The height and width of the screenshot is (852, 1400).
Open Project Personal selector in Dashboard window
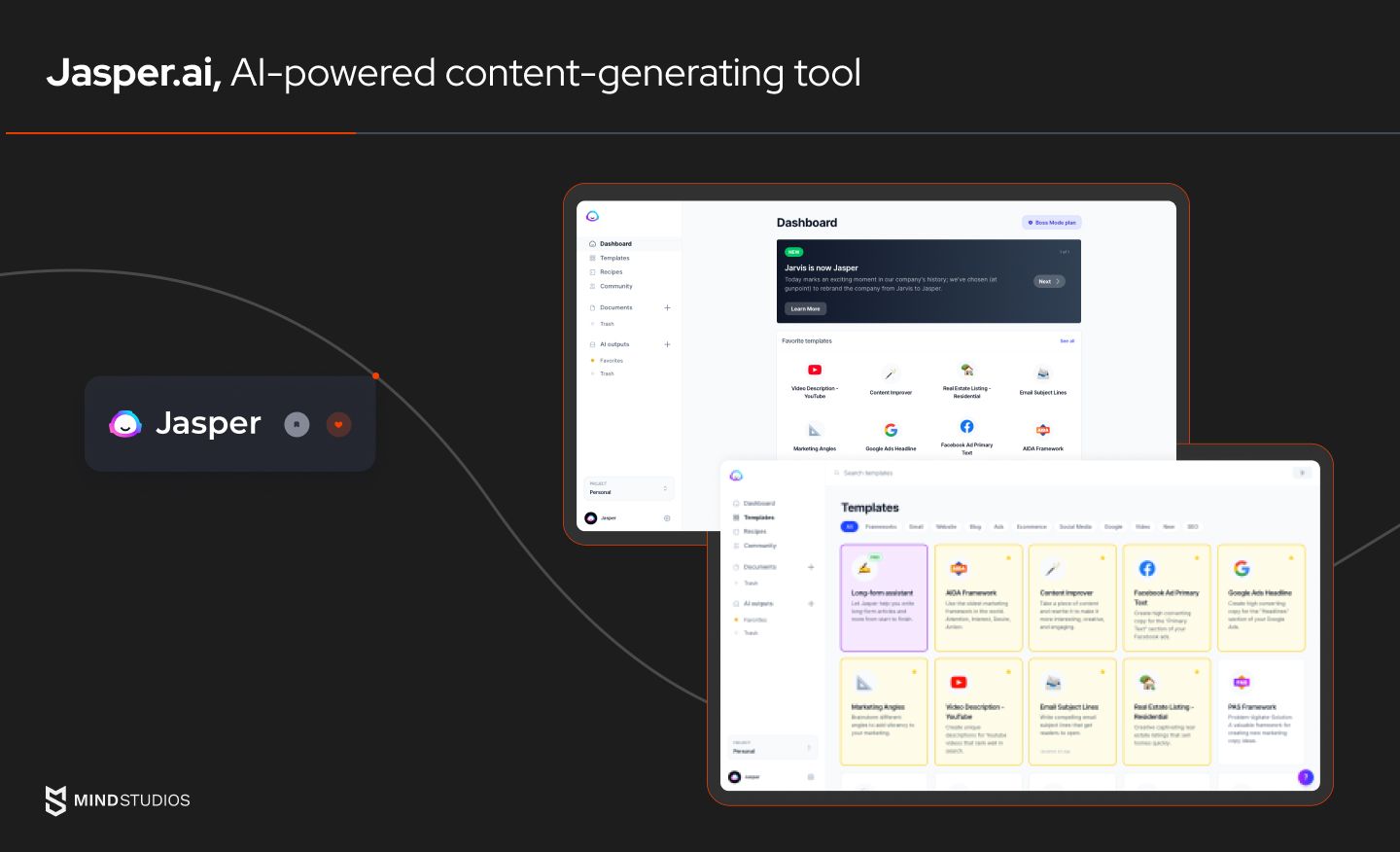pos(629,488)
